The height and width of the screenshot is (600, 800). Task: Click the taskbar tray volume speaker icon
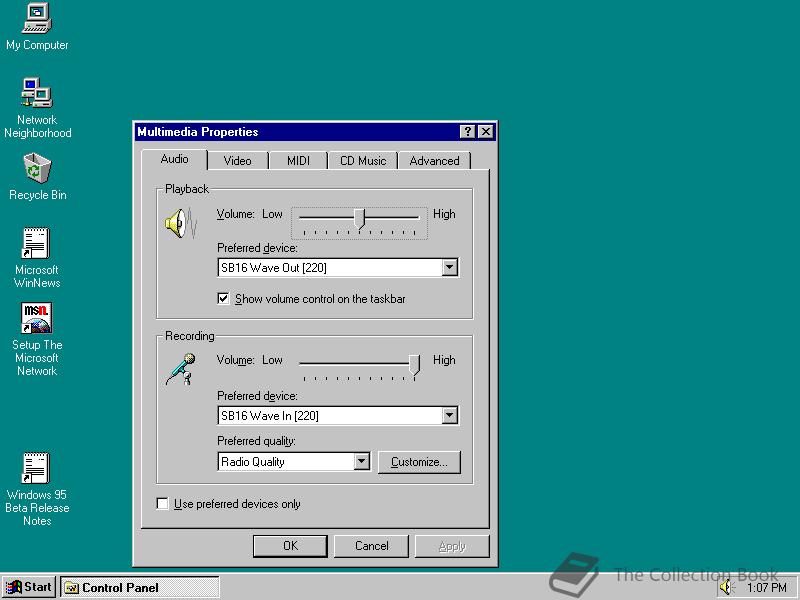click(x=726, y=587)
